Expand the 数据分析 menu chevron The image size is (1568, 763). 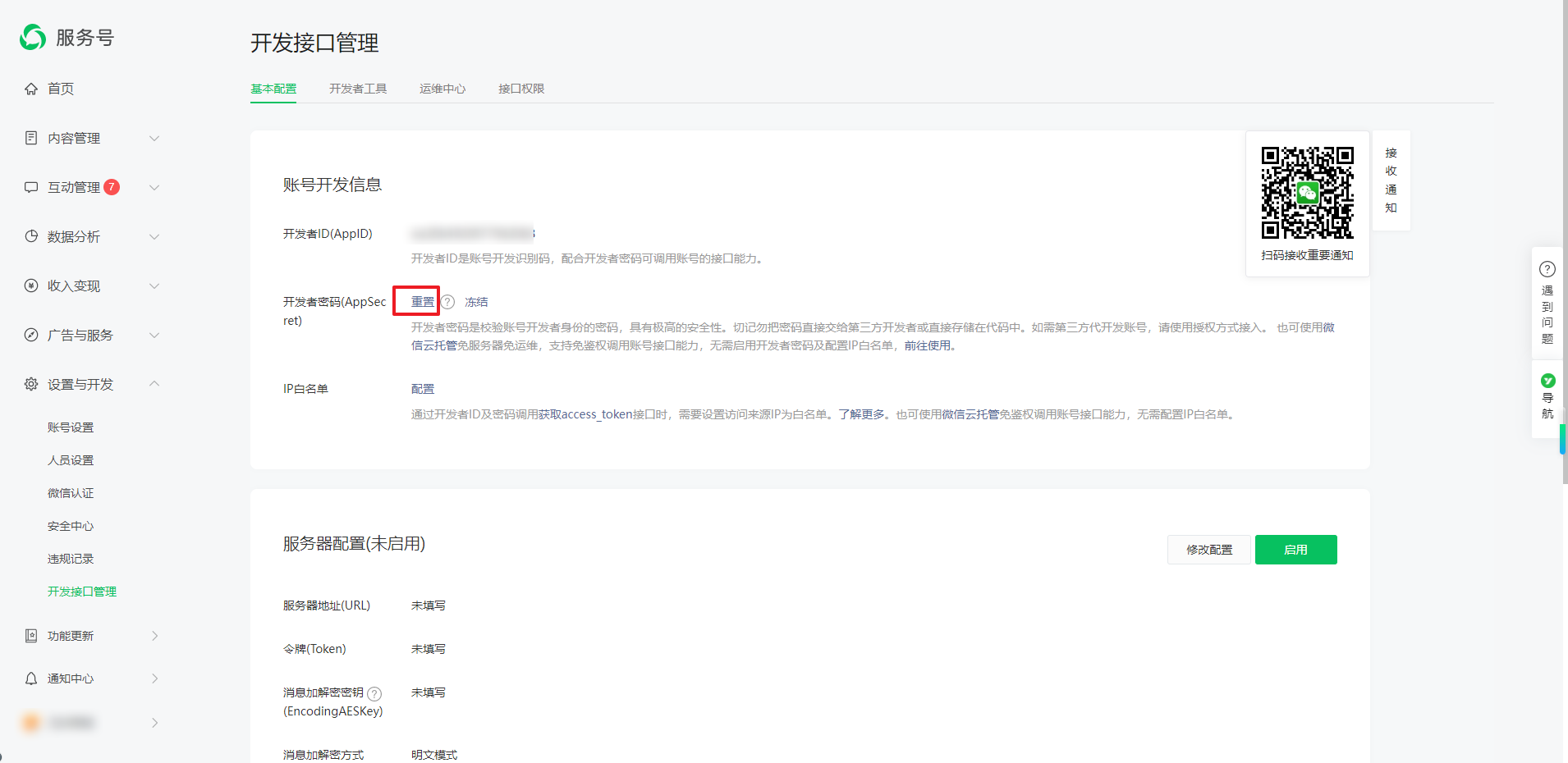[x=154, y=236]
